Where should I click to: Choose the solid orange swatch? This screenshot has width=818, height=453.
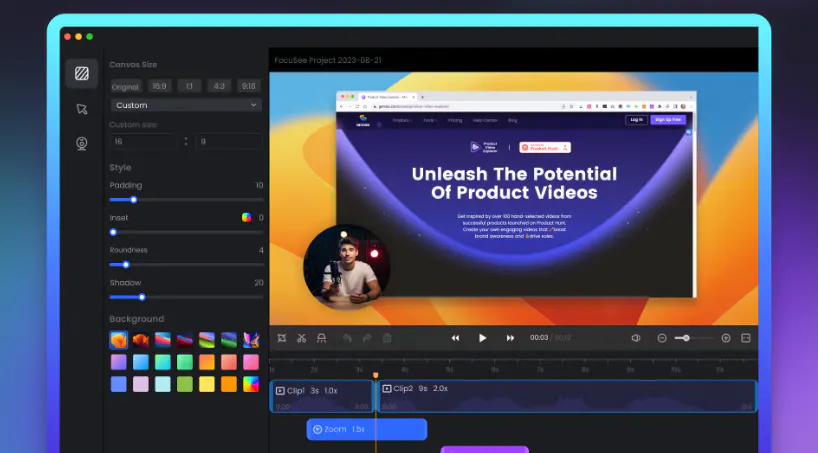228,384
